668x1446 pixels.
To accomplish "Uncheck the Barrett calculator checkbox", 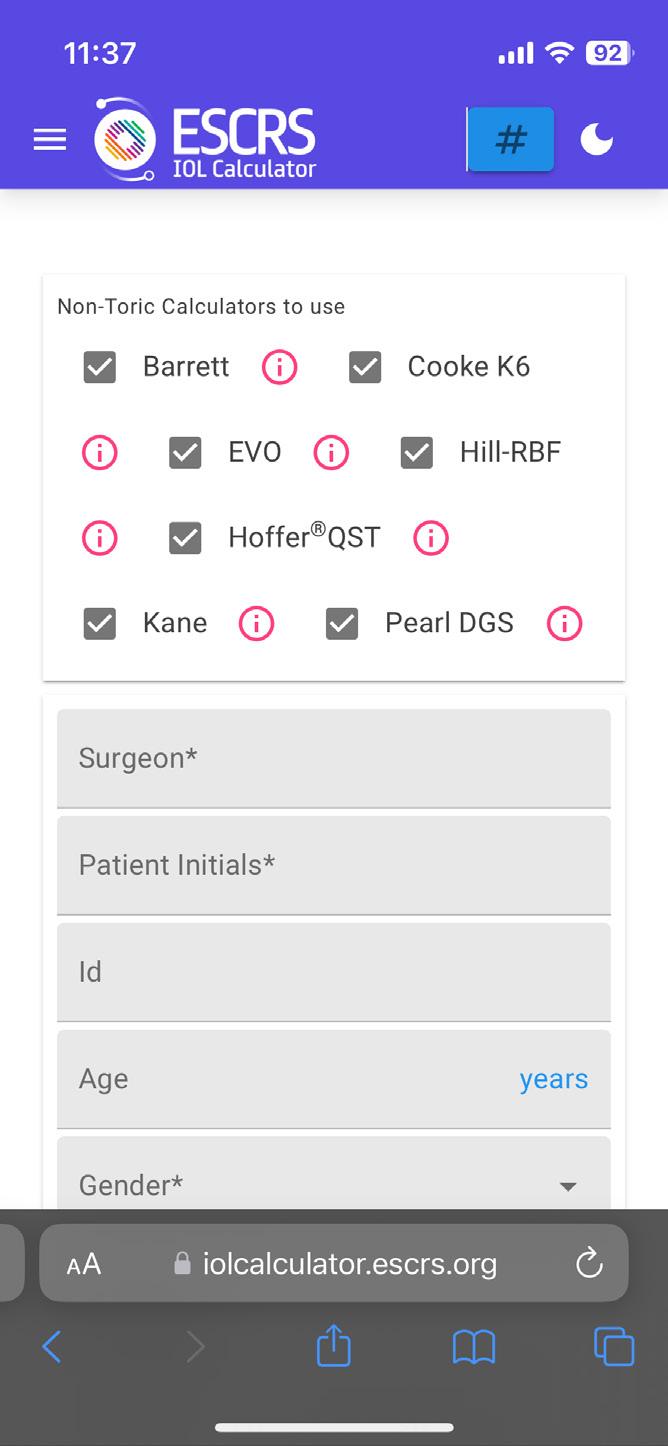I will (100, 368).
